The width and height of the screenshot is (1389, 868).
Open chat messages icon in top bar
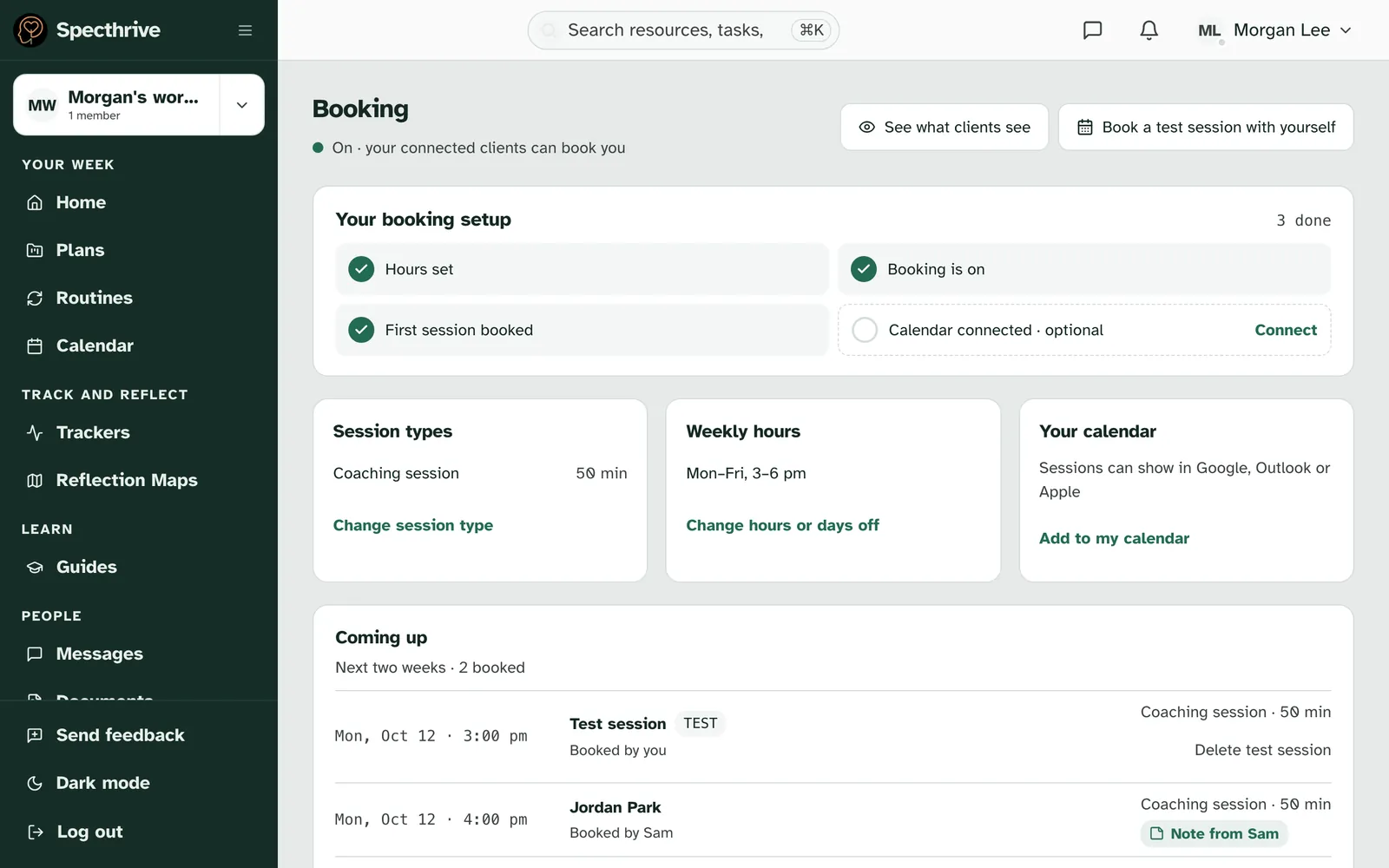(1092, 30)
